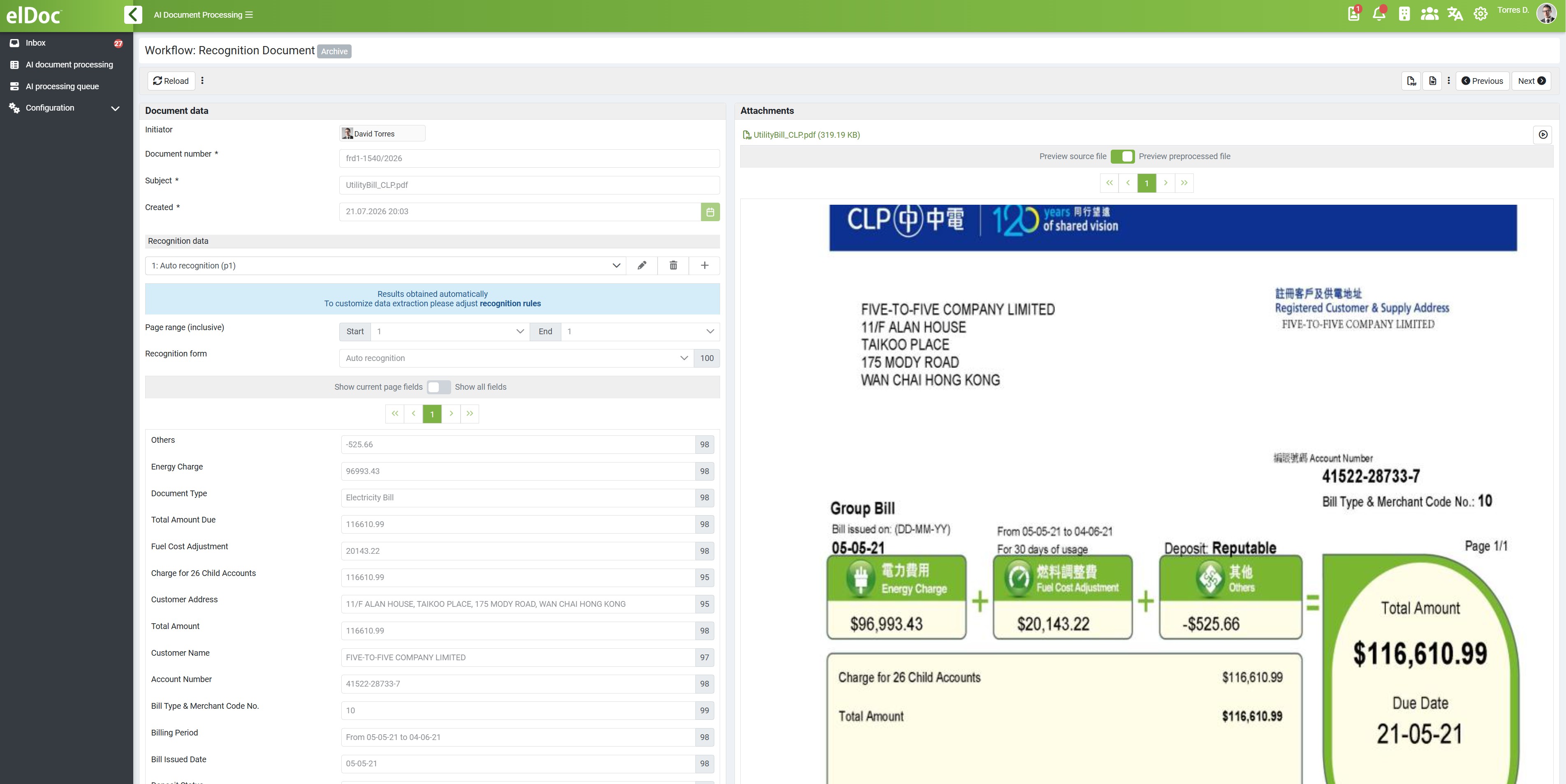Select fields page 1
Image resolution: width=1566 pixels, height=784 pixels.
click(x=432, y=414)
